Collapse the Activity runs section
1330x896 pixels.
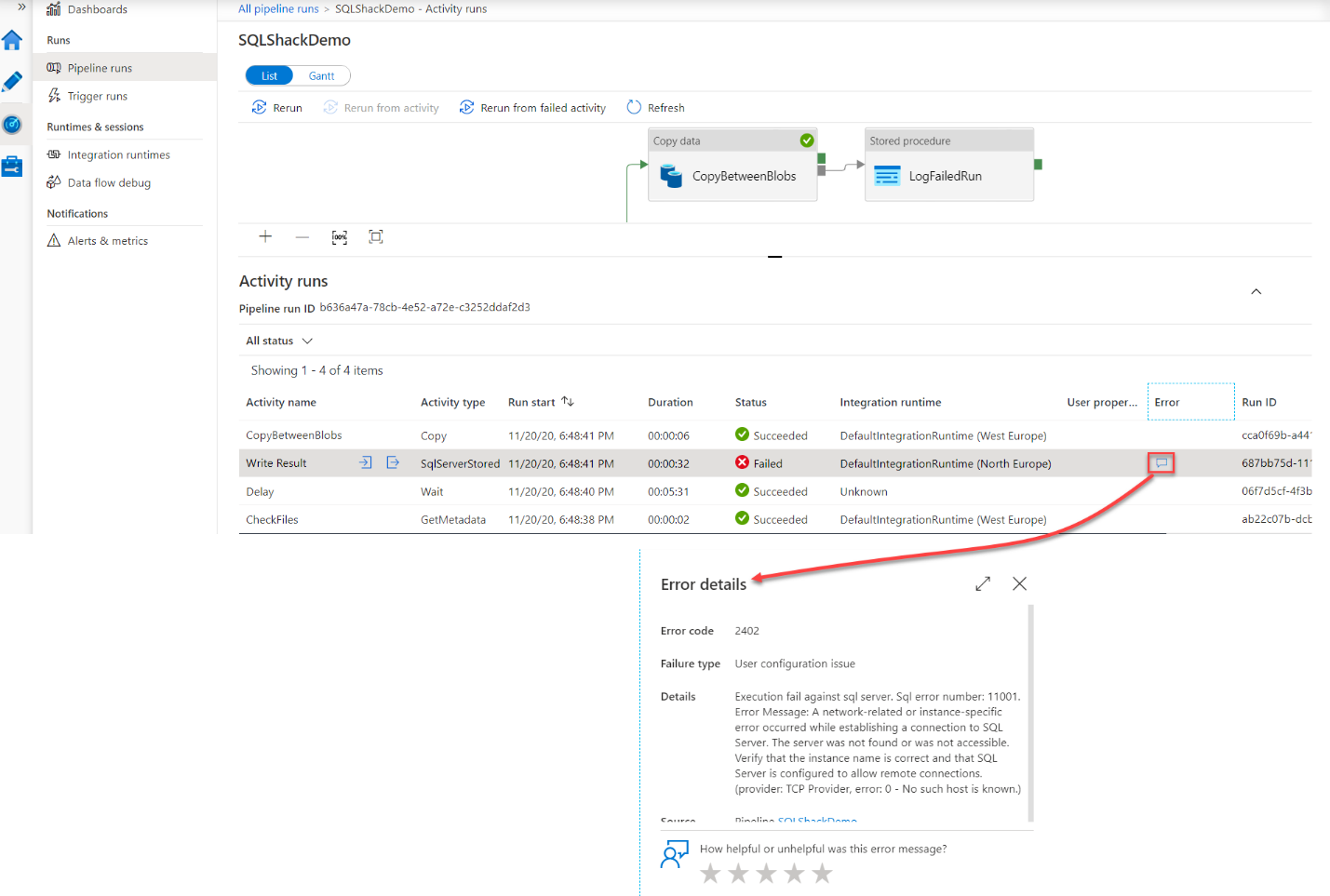point(1256,292)
